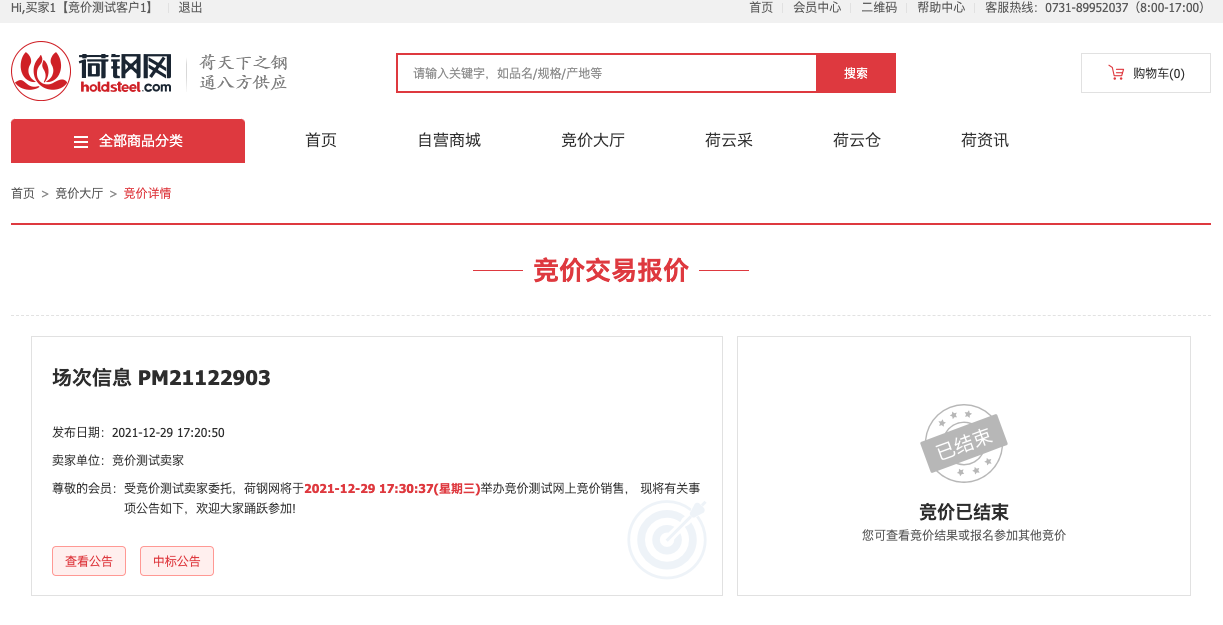
Task: Click the target watermark icon
Action: point(667,538)
